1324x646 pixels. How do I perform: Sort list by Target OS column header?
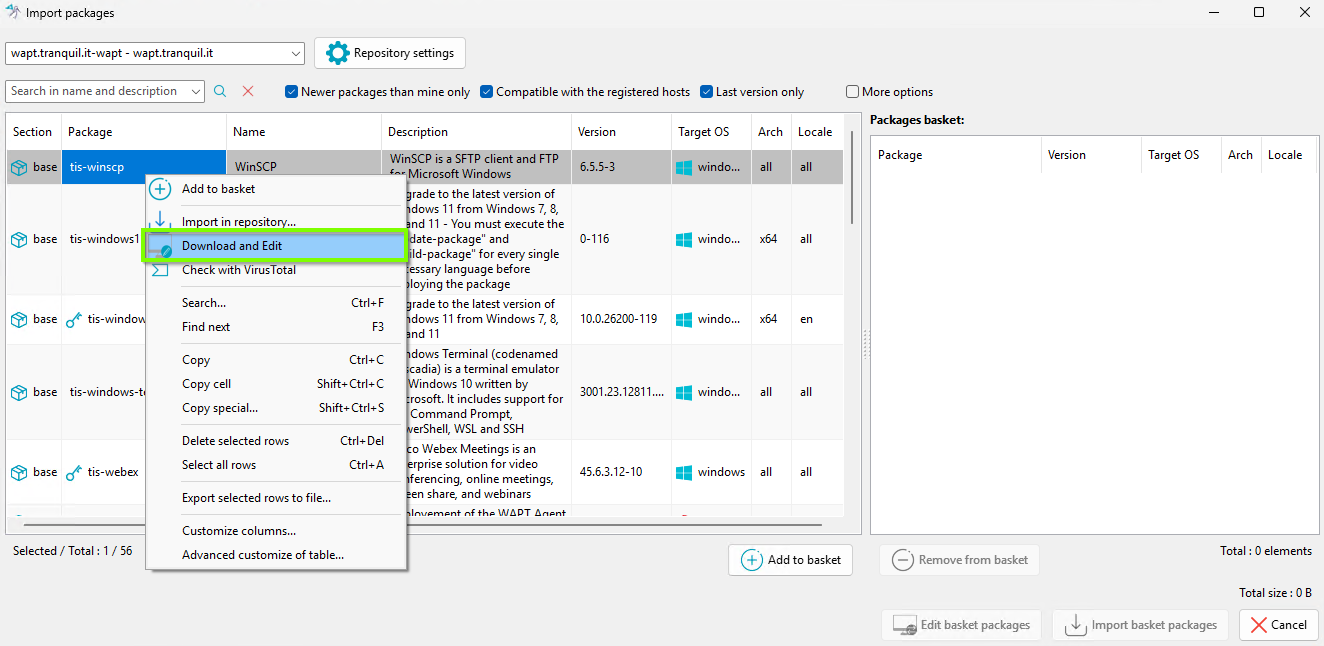[x=711, y=132]
